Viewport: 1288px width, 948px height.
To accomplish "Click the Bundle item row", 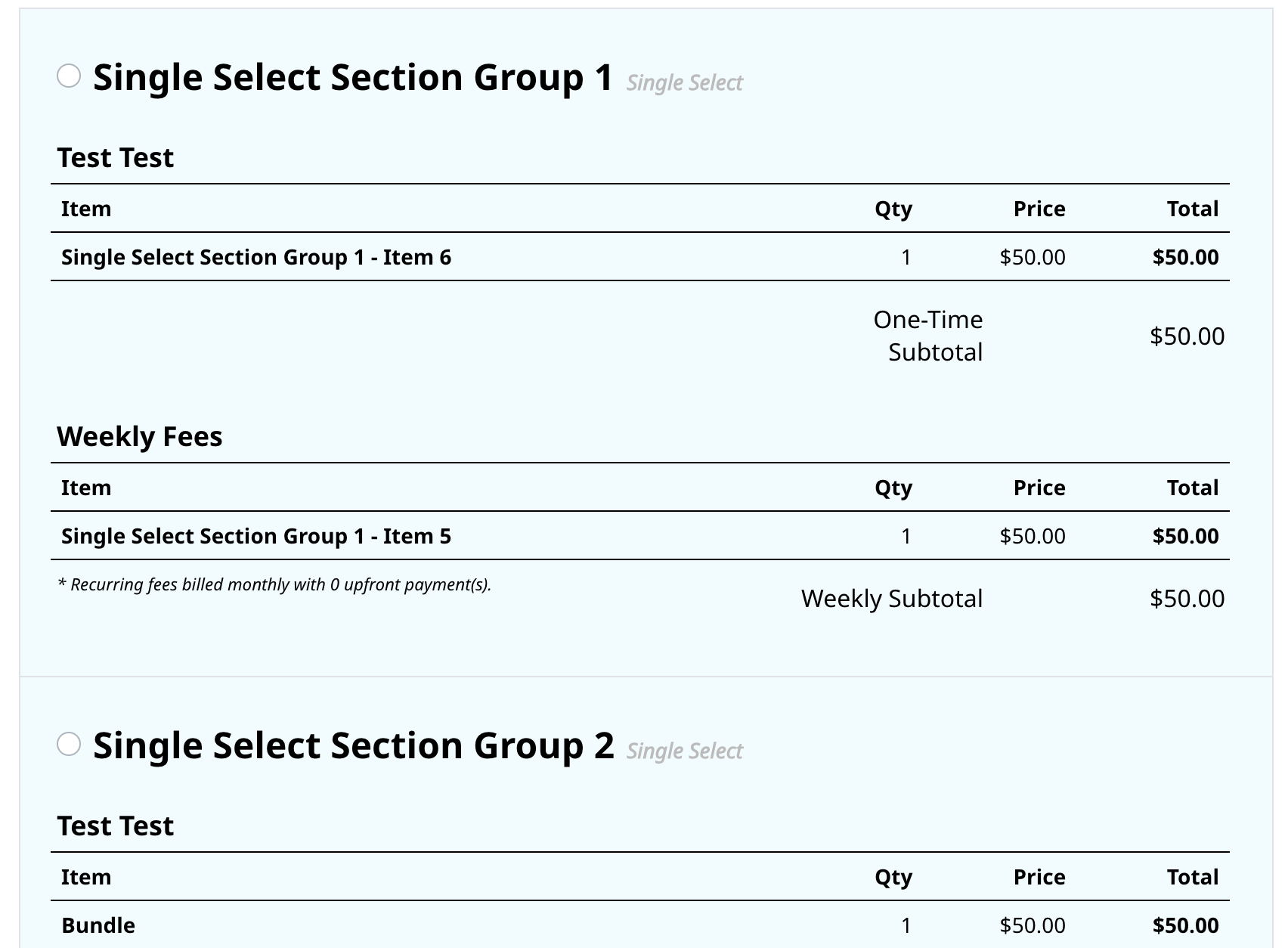I will (x=640, y=925).
